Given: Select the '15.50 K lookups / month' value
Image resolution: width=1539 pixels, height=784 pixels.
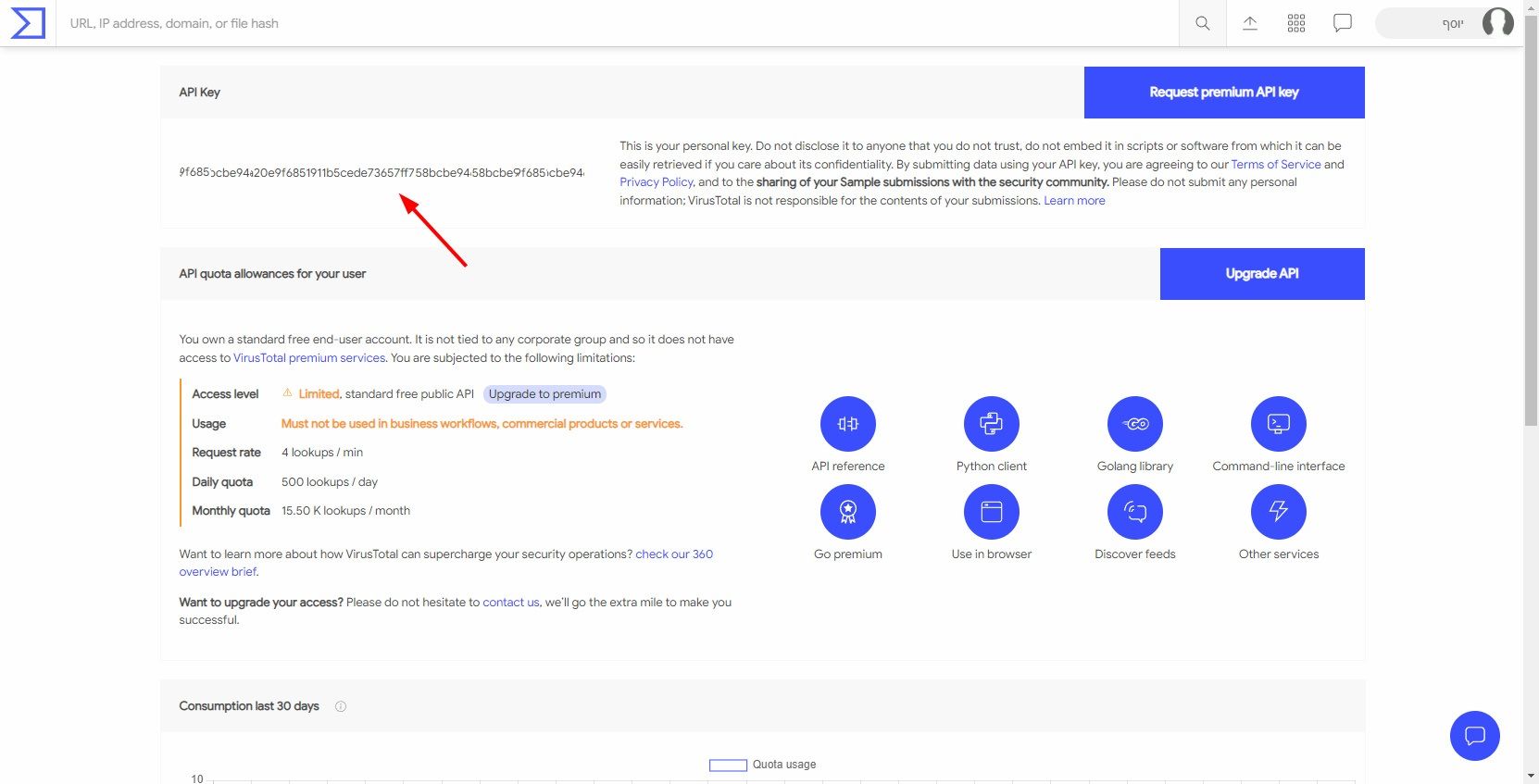Looking at the screenshot, I should click(345, 511).
